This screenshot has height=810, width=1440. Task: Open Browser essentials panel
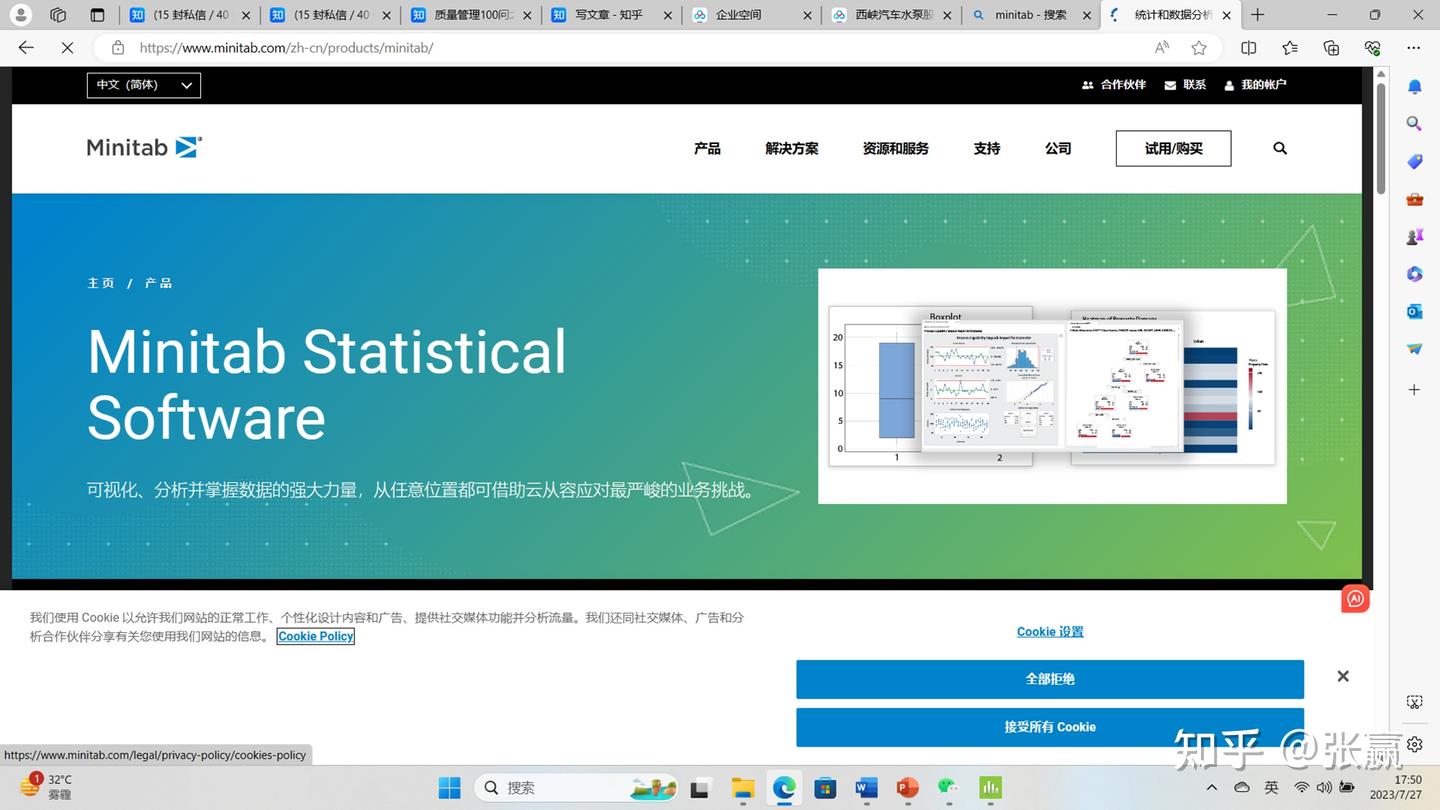[x=1372, y=47]
